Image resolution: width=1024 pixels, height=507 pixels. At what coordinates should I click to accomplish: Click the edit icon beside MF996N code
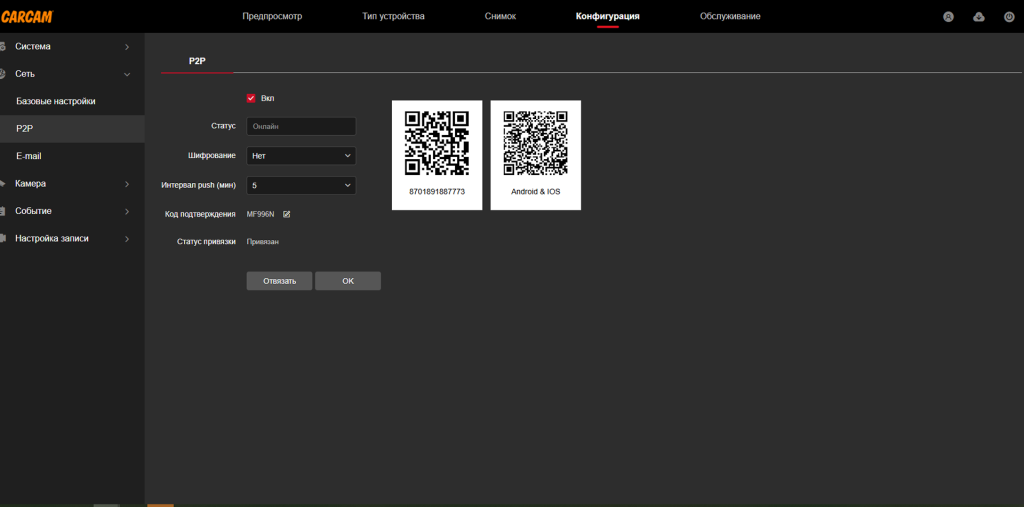pyautogui.click(x=286, y=214)
